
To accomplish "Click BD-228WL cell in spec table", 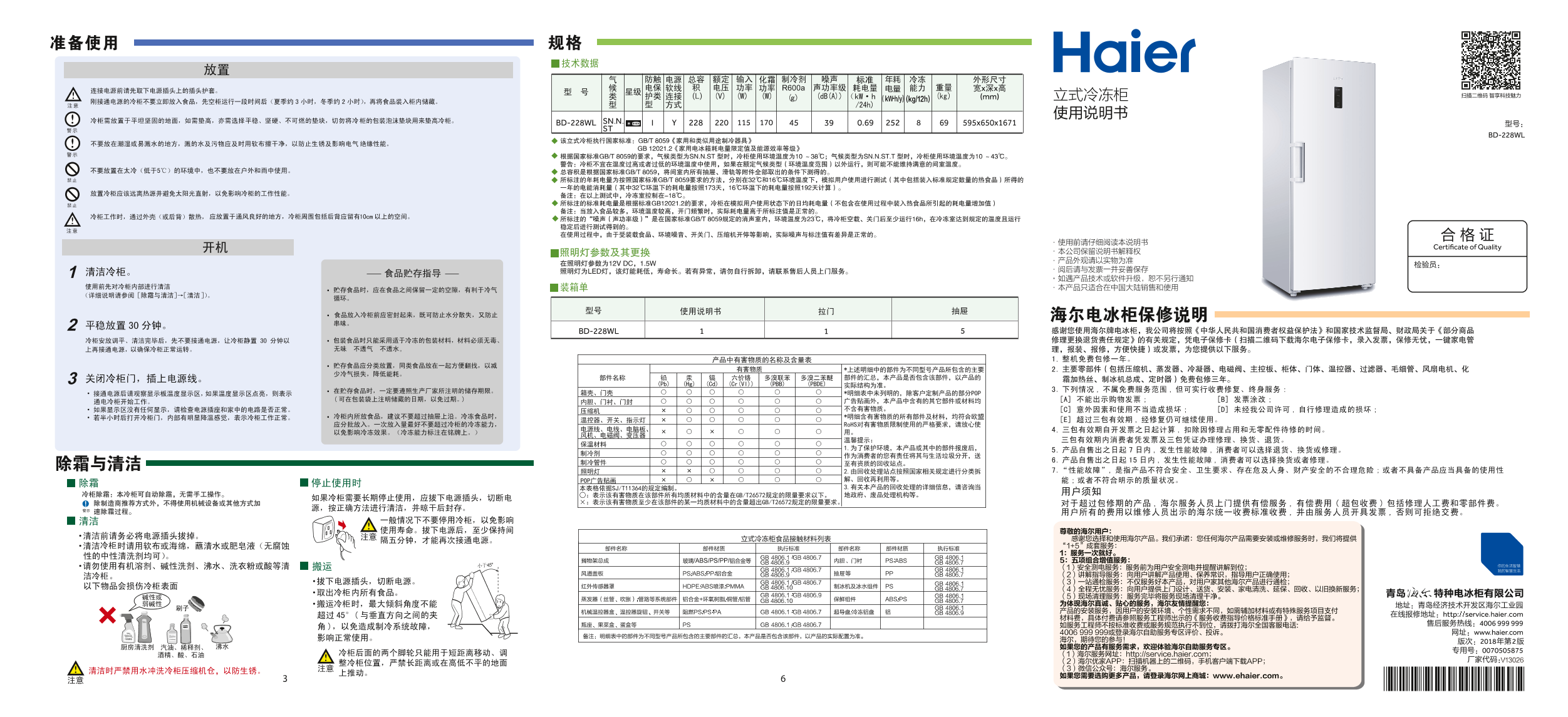I will (576, 123).
